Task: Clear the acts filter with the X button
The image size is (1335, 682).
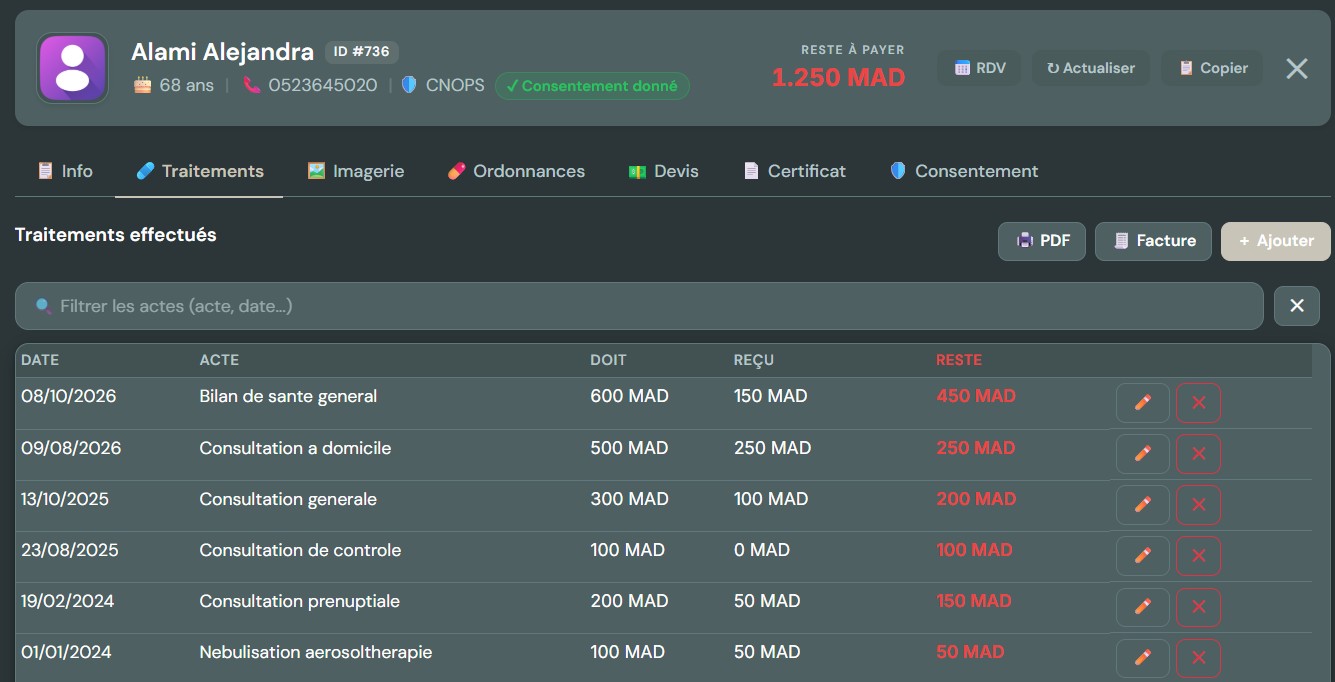Action: pyautogui.click(x=1297, y=306)
